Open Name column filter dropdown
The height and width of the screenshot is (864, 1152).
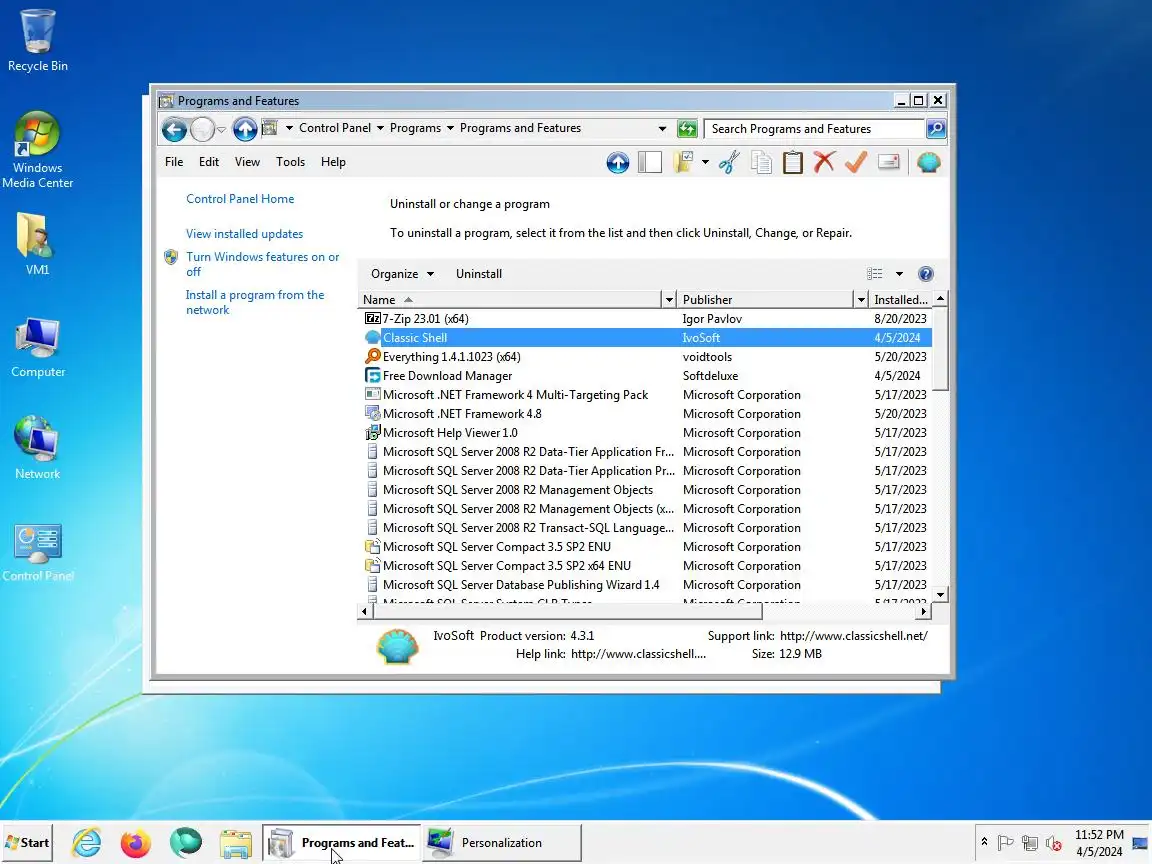pos(669,300)
